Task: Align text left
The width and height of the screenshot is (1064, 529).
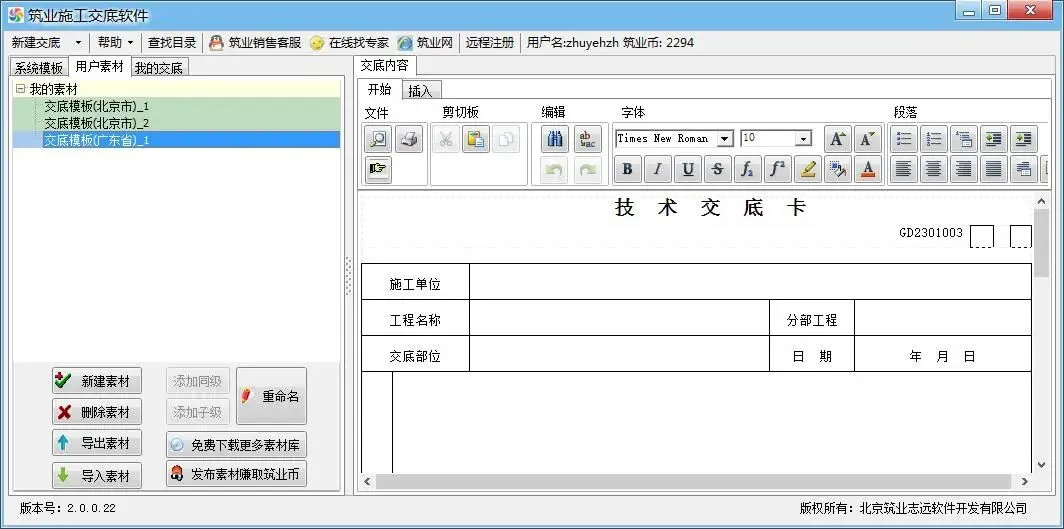Action: (903, 170)
